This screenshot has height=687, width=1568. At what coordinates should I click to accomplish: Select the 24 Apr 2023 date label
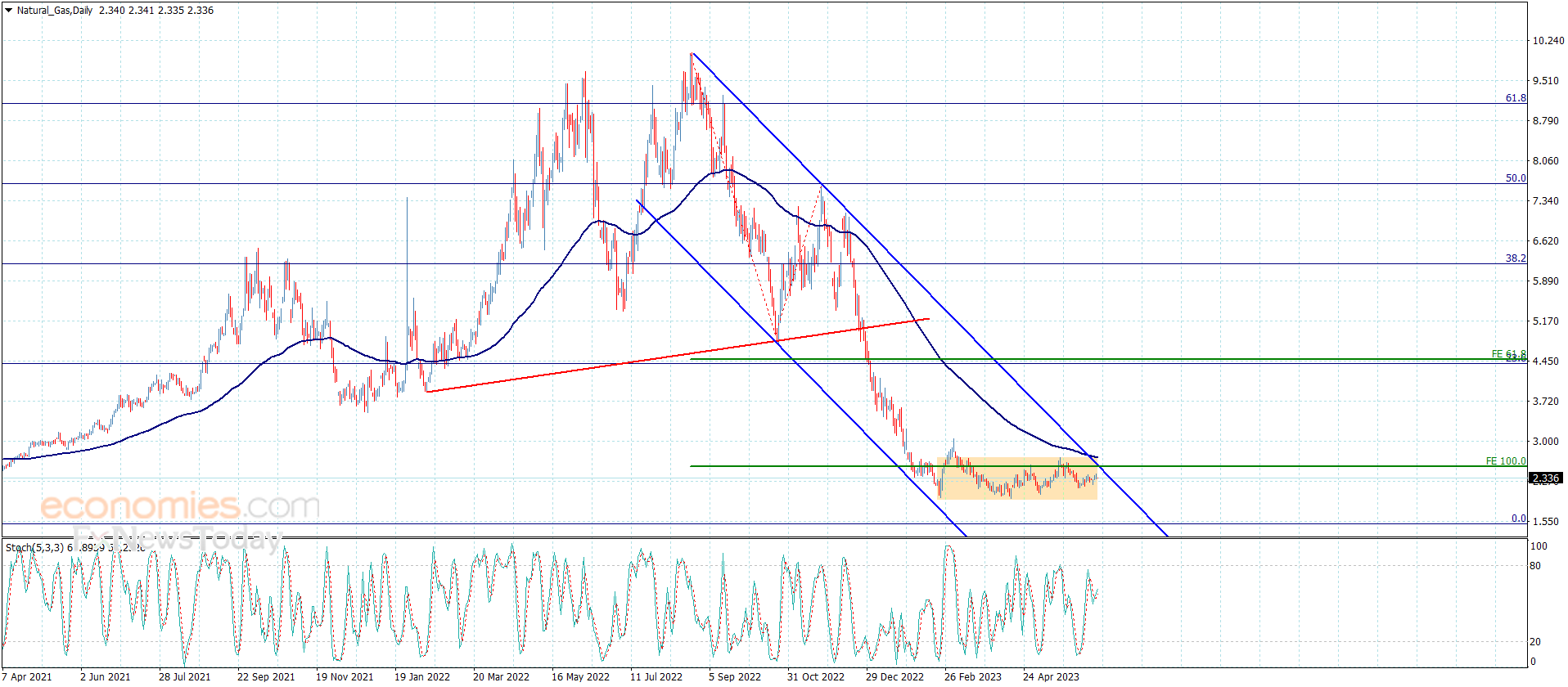coord(1051,676)
